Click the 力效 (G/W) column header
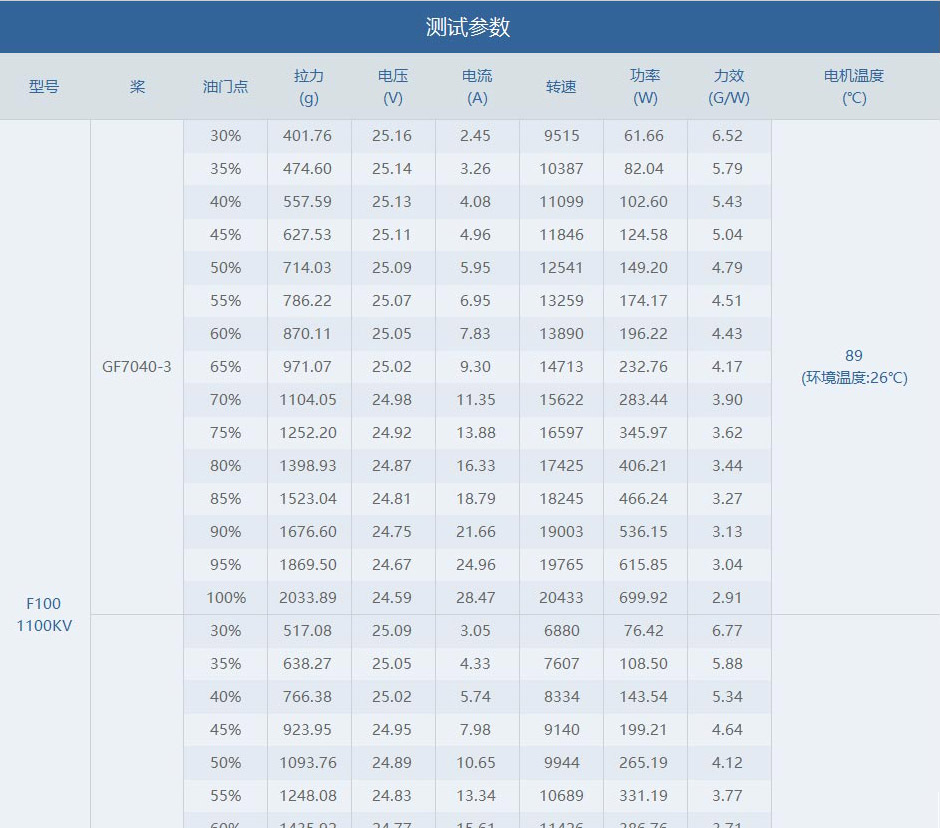 [x=729, y=86]
